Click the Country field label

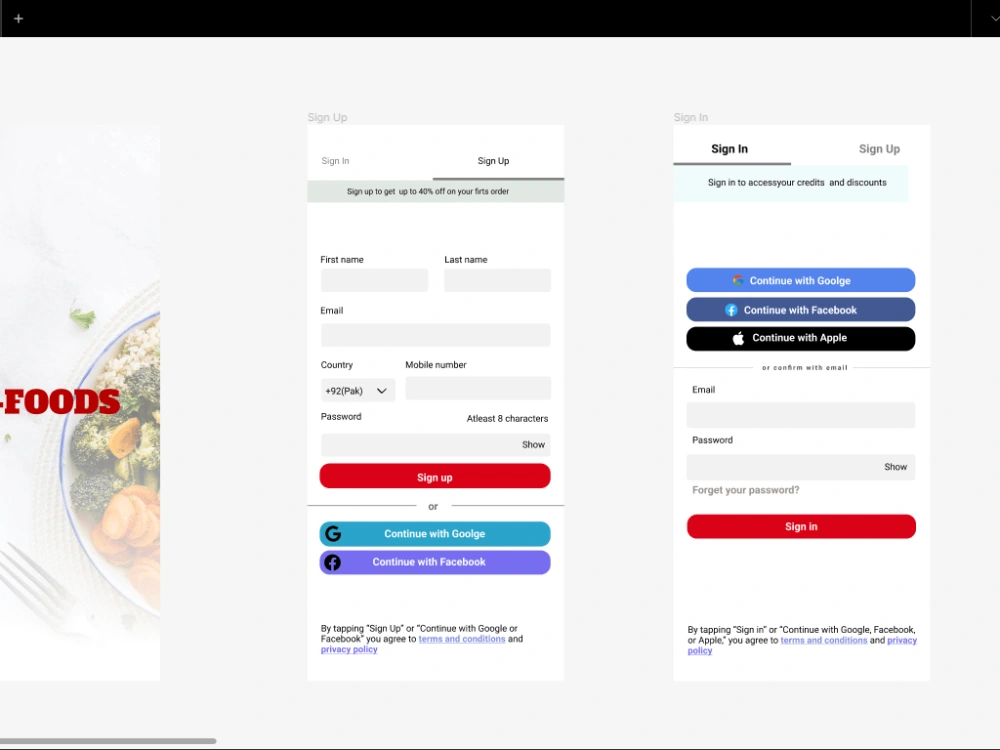(337, 365)
